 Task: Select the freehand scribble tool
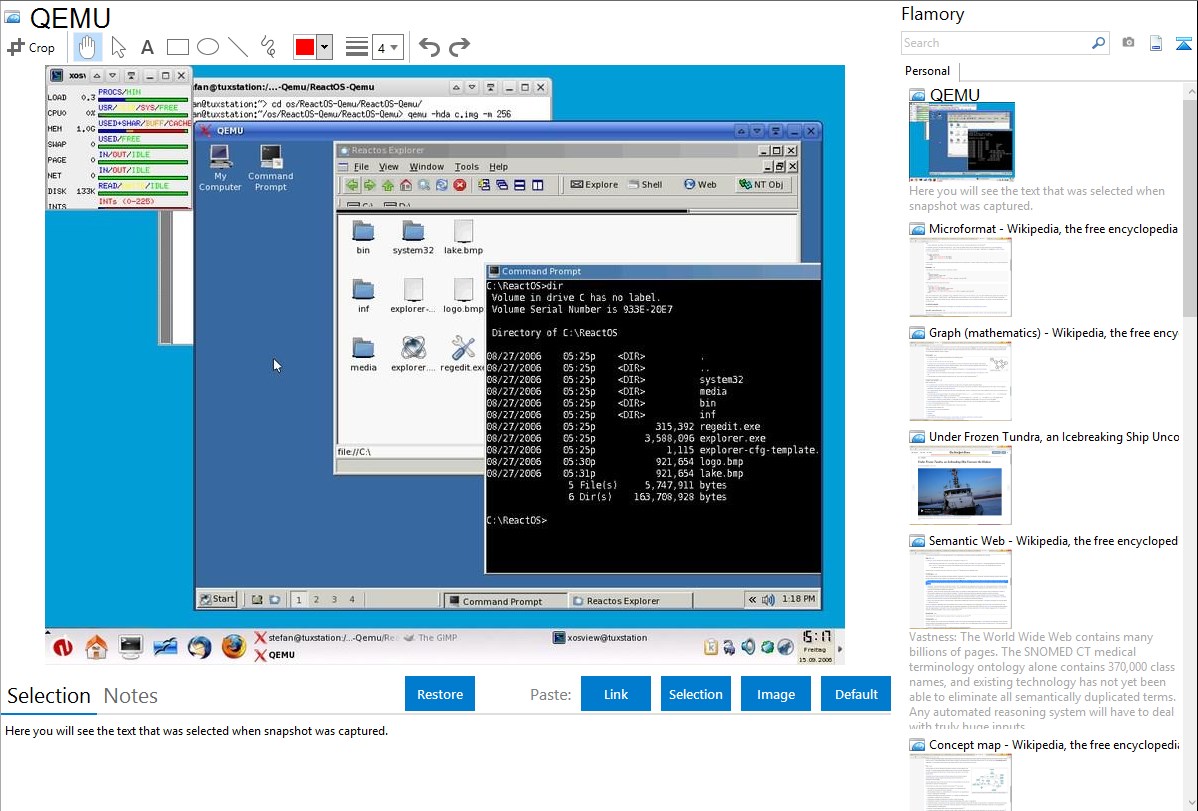pos(268,47)
